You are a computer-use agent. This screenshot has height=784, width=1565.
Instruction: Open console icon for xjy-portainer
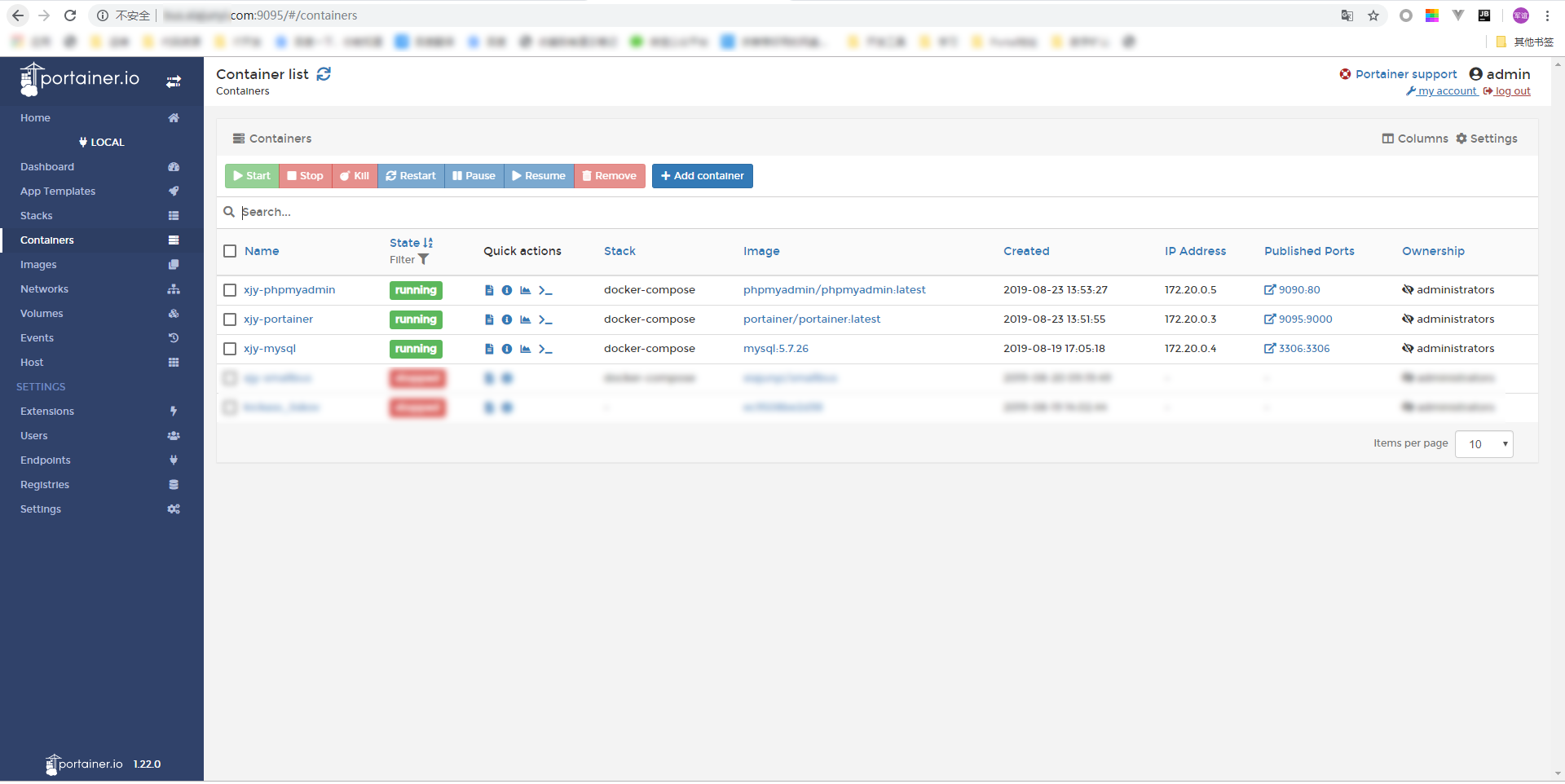tap(545, 319)
